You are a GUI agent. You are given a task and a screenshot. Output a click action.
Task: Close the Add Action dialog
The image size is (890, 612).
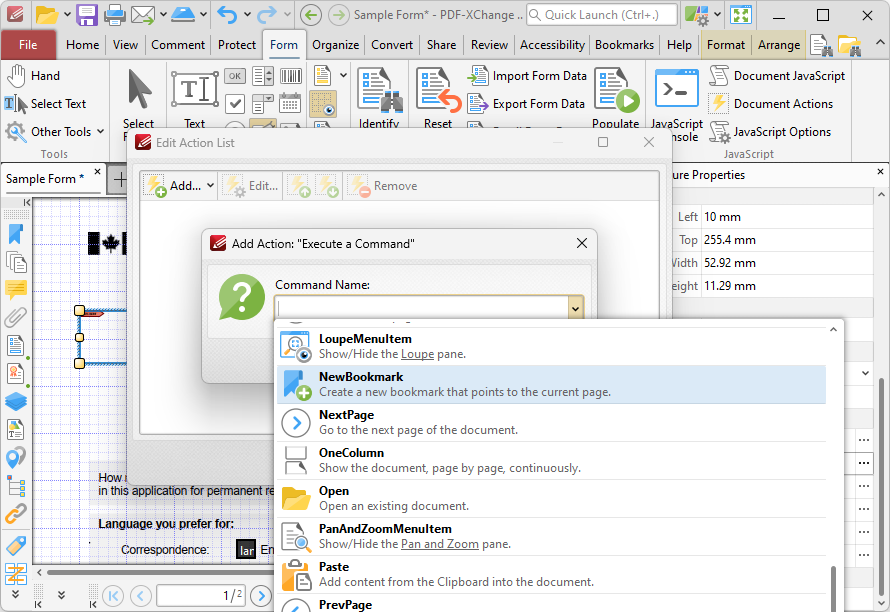click(582, 244)
